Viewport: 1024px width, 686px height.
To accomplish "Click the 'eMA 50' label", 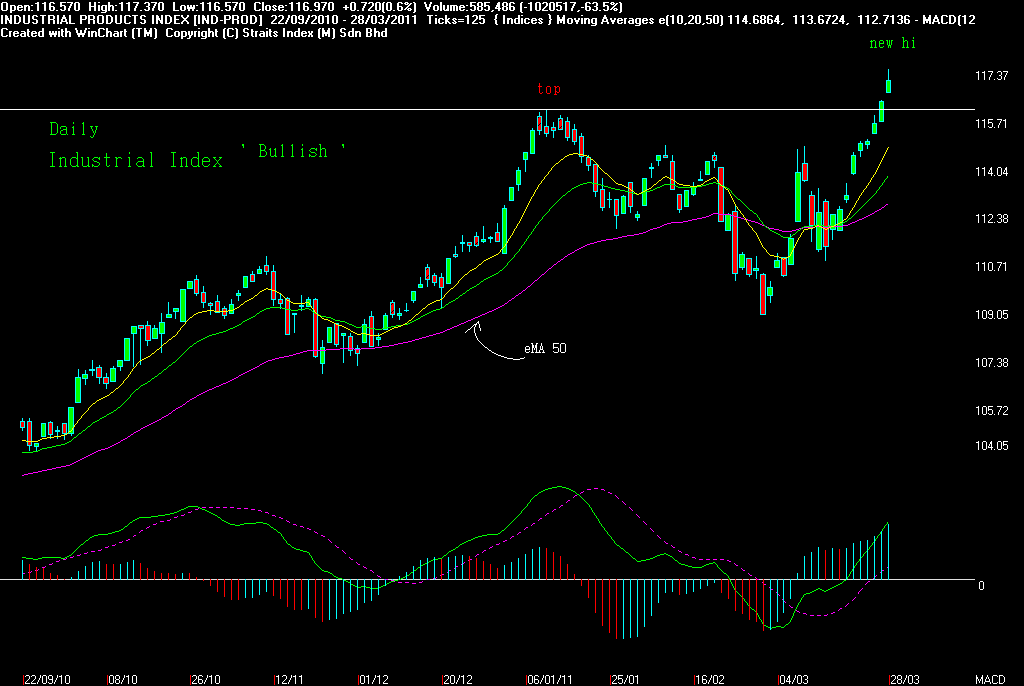I will [545, 348].
